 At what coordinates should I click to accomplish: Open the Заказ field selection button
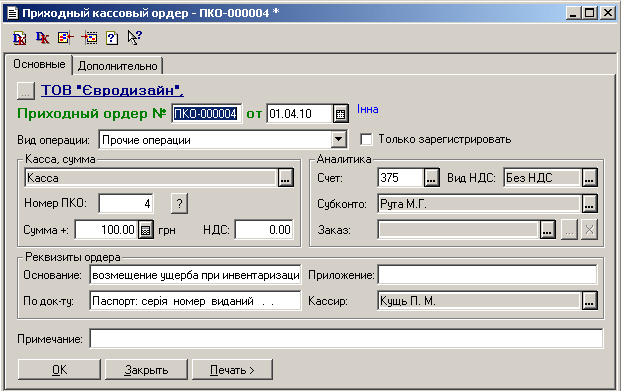point(547,230)
